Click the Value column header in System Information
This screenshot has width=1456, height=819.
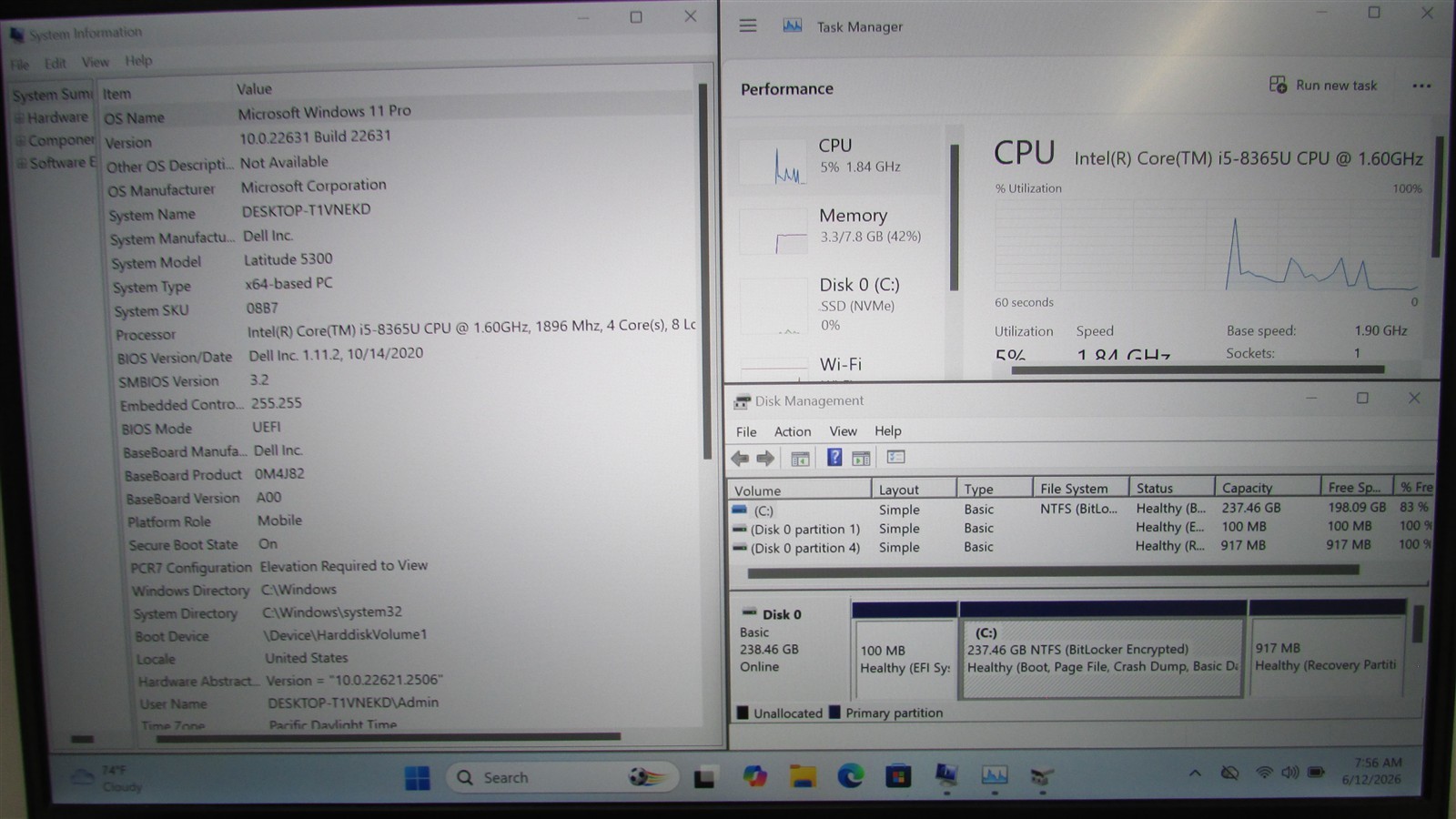(462, 89)
